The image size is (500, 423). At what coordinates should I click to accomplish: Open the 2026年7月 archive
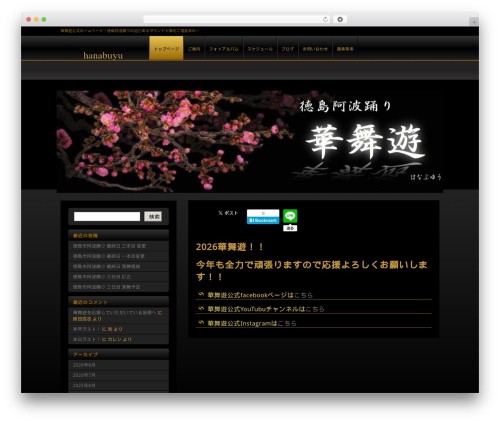point(84,375)
